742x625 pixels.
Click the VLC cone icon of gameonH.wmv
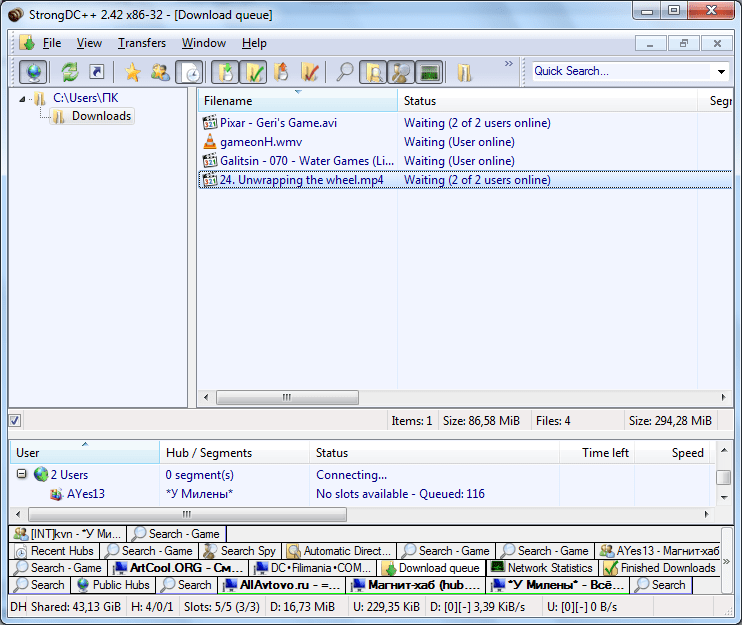point(210,141)
